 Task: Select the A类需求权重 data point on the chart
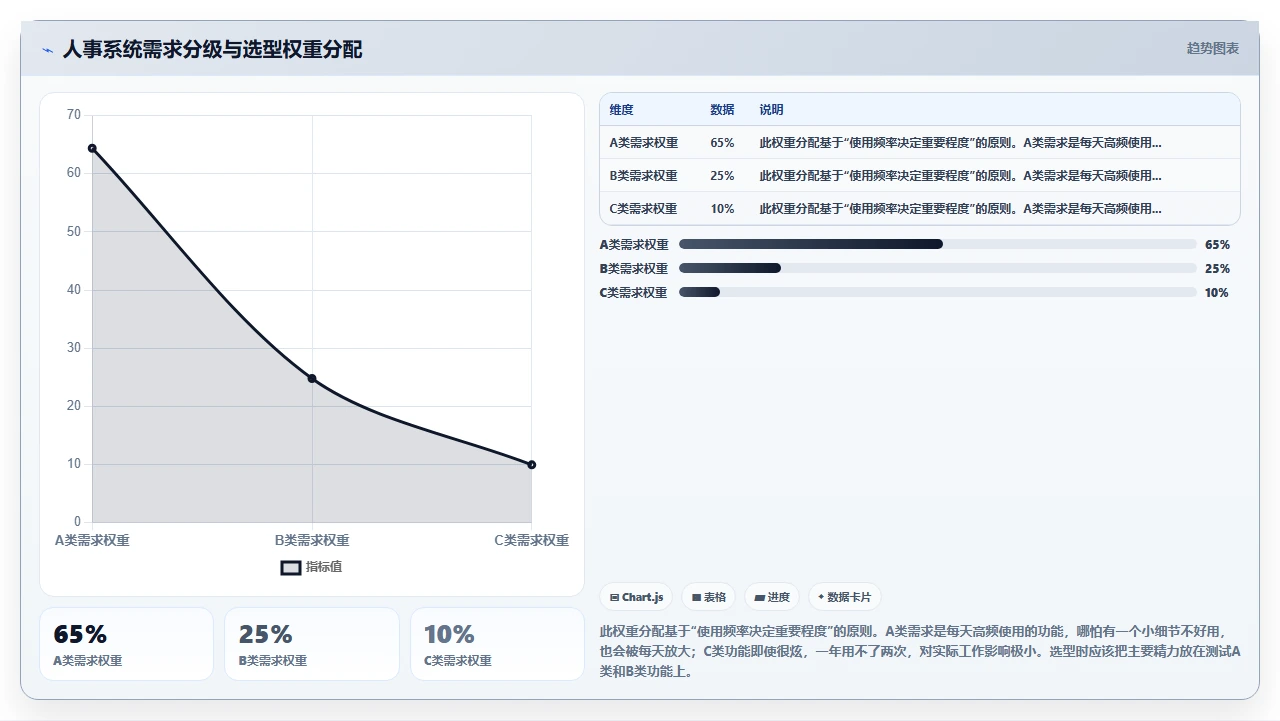92,148
